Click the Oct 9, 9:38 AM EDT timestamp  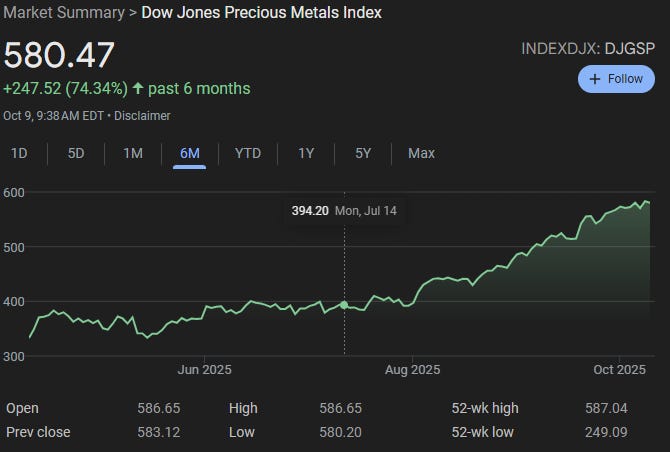coord(53,116)
